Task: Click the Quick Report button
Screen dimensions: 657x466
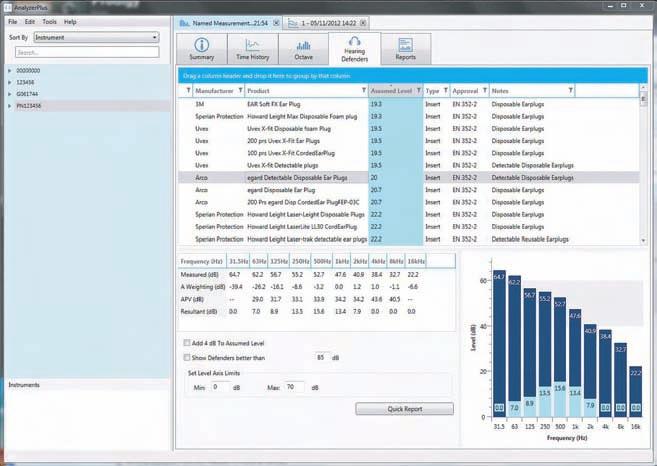Action: click(404, 409)
